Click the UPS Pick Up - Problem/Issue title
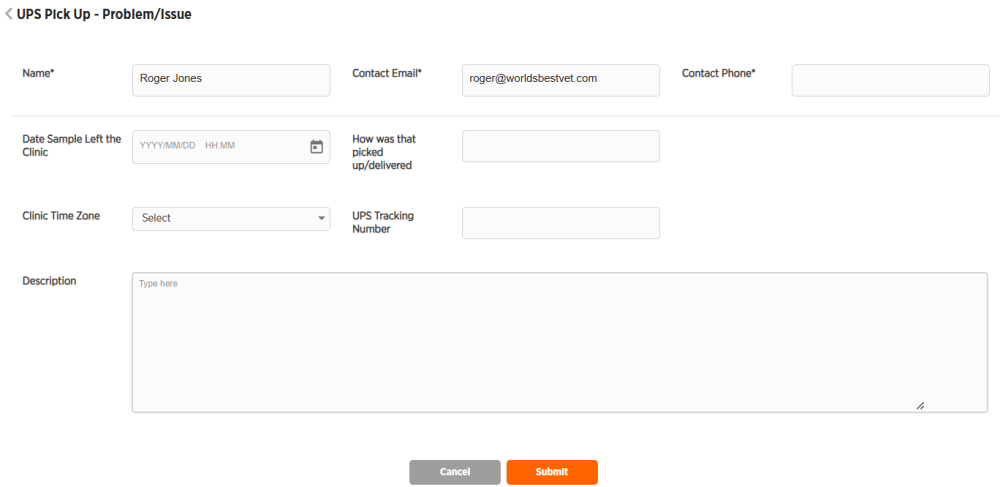The image size is (1000, 487). click(x=104, y=14)
